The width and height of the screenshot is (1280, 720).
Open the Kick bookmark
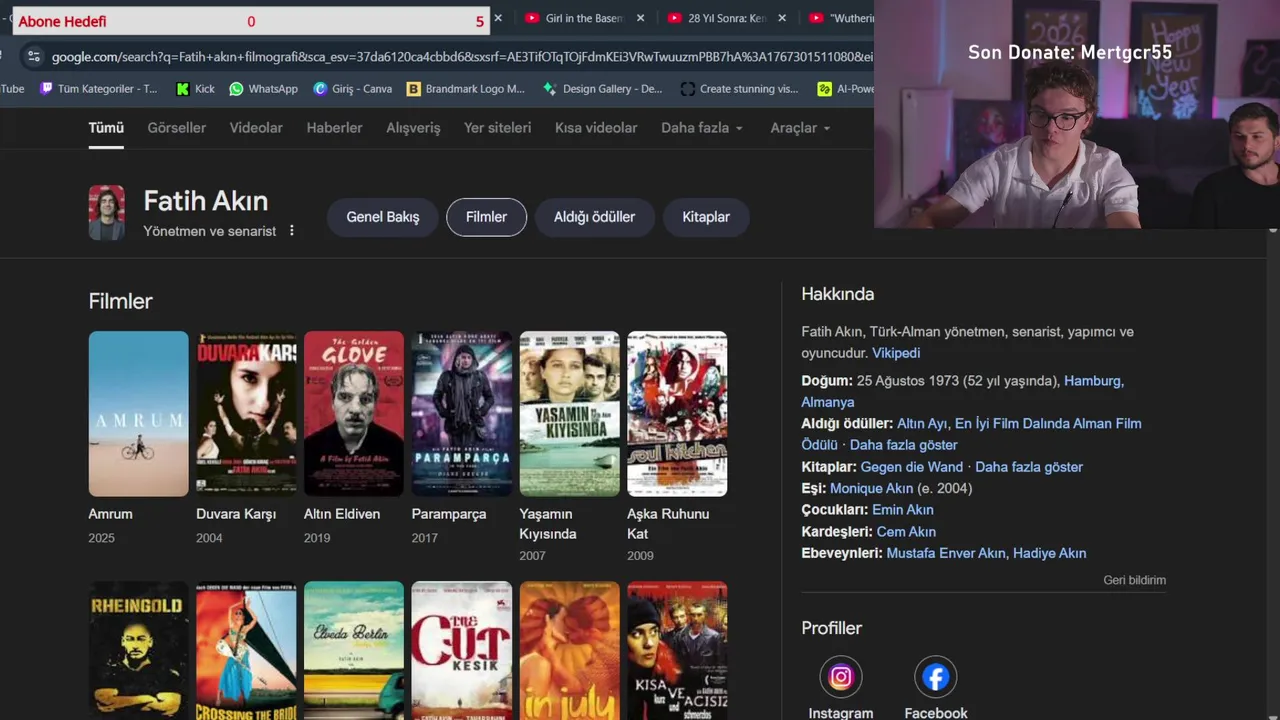[195, 89]
